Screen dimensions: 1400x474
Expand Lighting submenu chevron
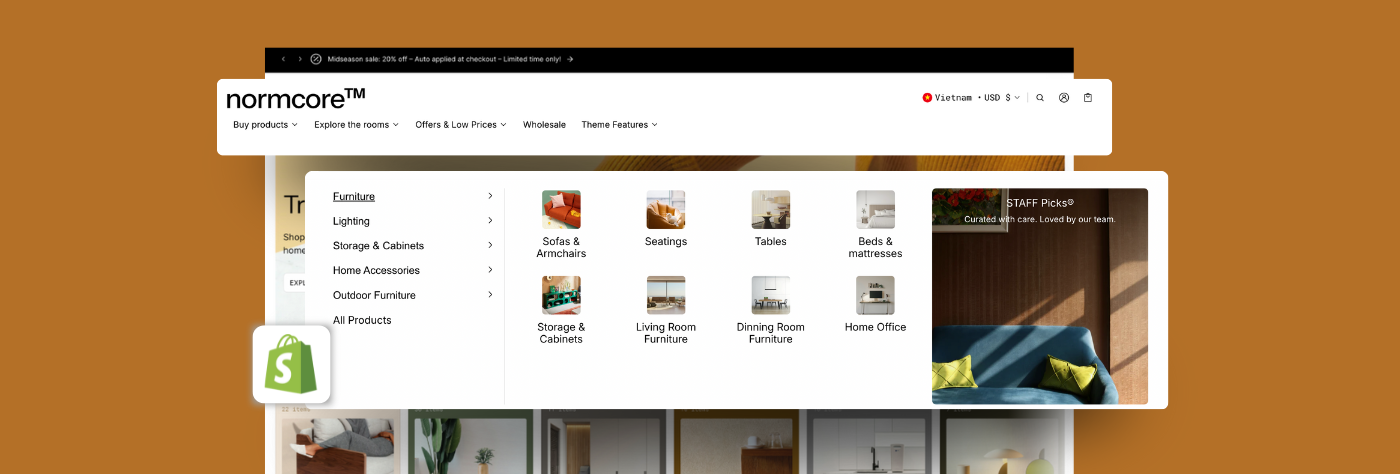[490, 221]
